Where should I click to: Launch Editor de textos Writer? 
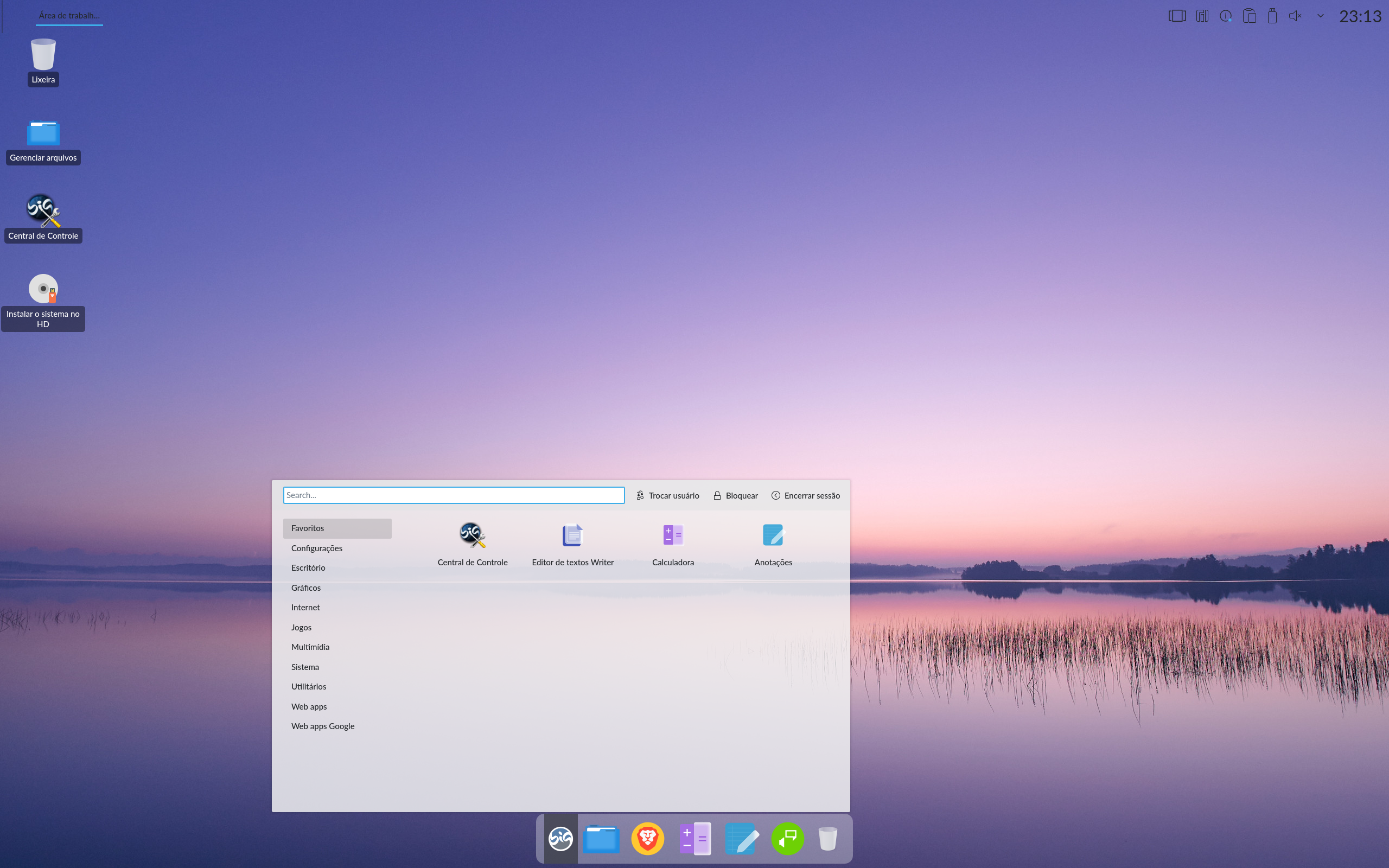click(x=573, y=544)
